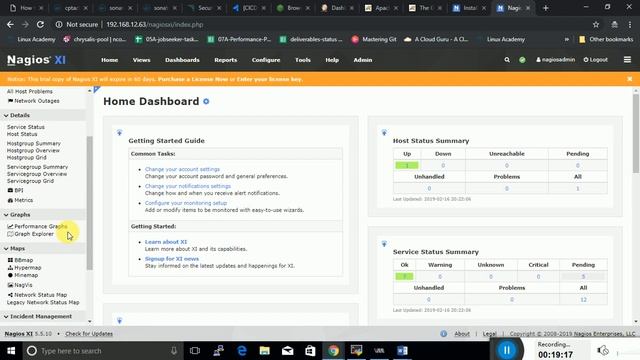Click the green Ok service count cell

[404, 276]
